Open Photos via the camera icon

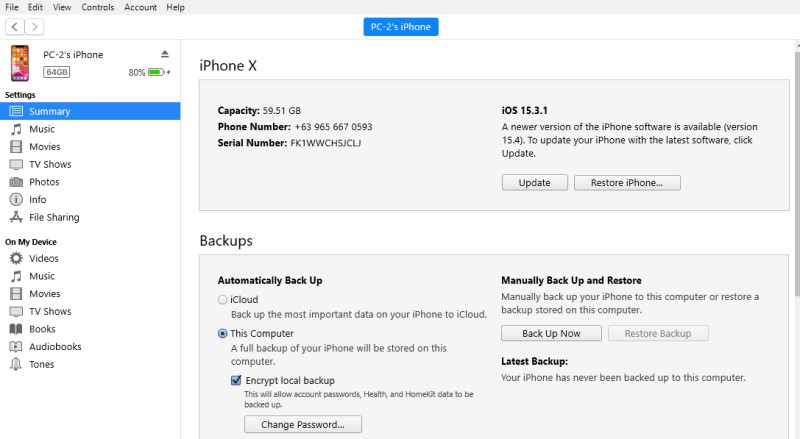coord(17,182)
